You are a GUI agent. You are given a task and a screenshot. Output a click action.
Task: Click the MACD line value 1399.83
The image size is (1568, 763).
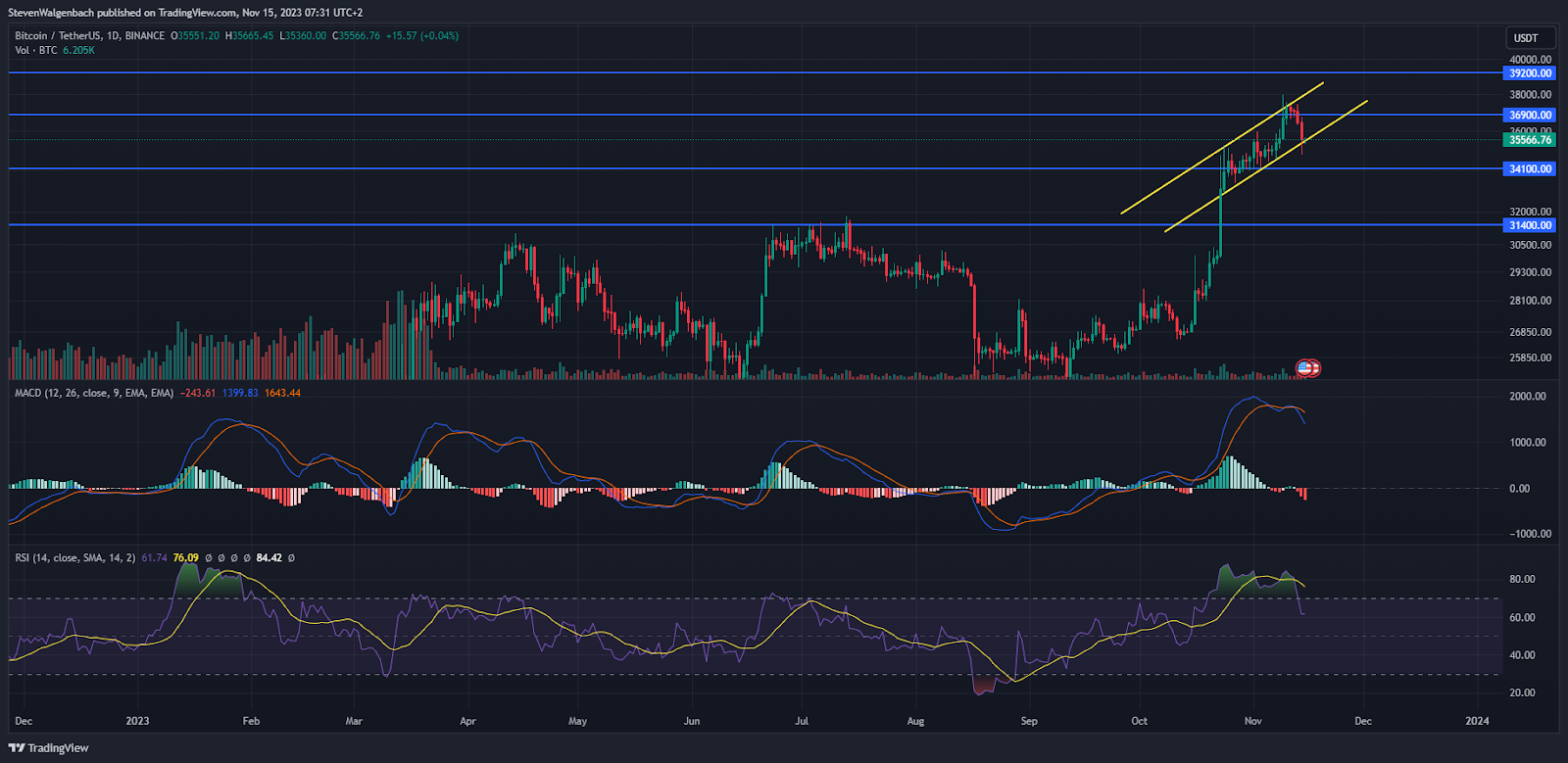[240, 393]
